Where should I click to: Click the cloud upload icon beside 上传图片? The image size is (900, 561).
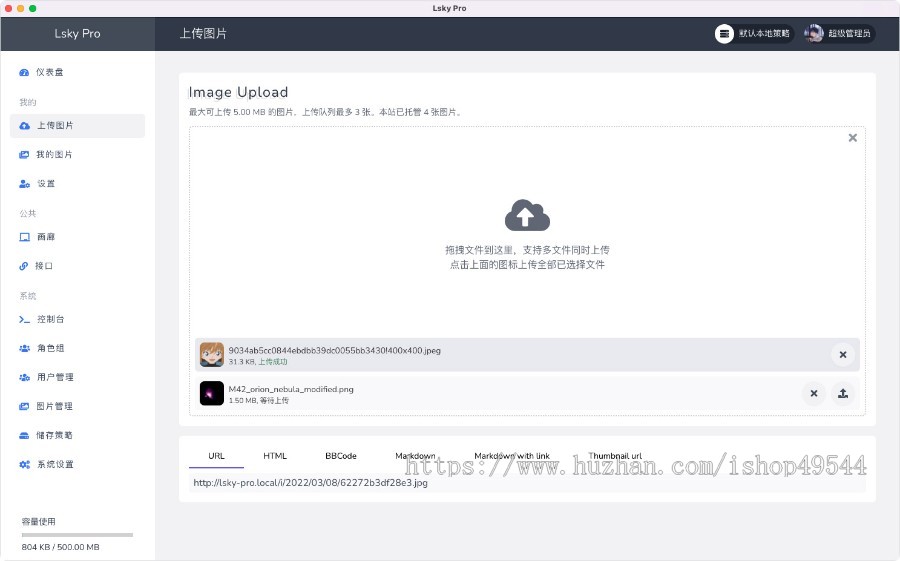[25, 126]
